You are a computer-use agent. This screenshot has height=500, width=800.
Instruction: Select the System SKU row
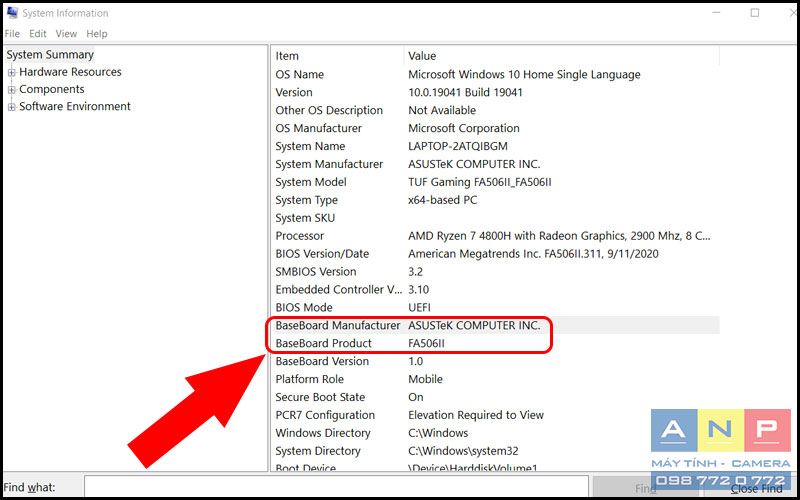(x=305, y=218)
